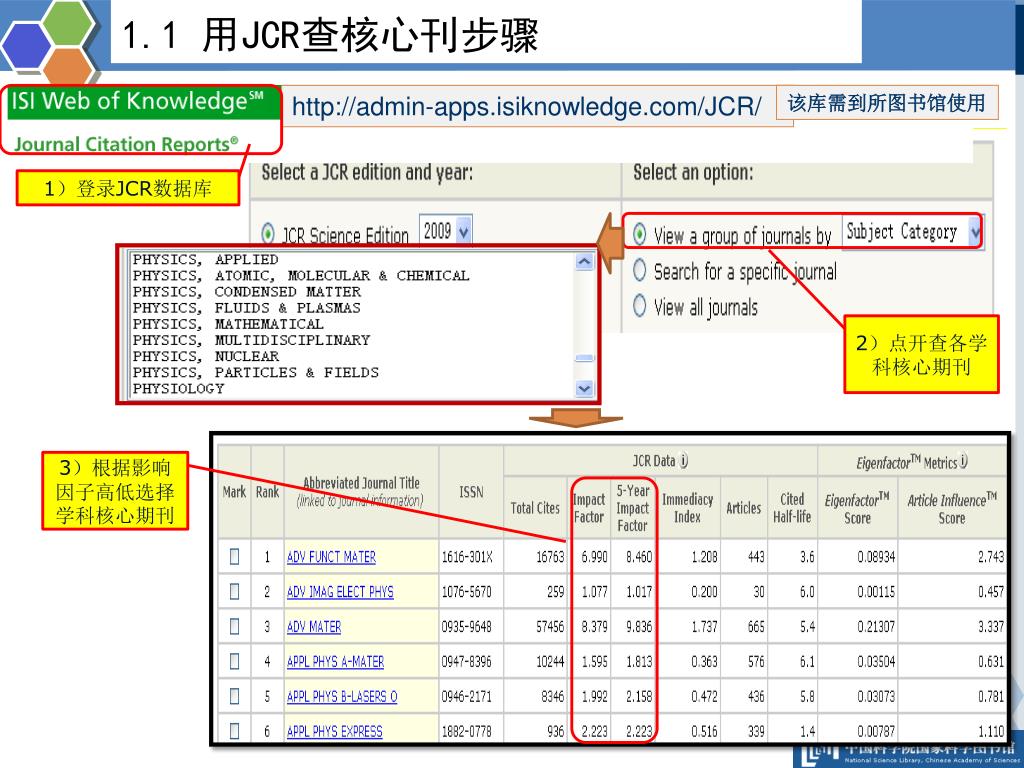
Task: Click the JCR Data info icon
Action: click(683, 460)
